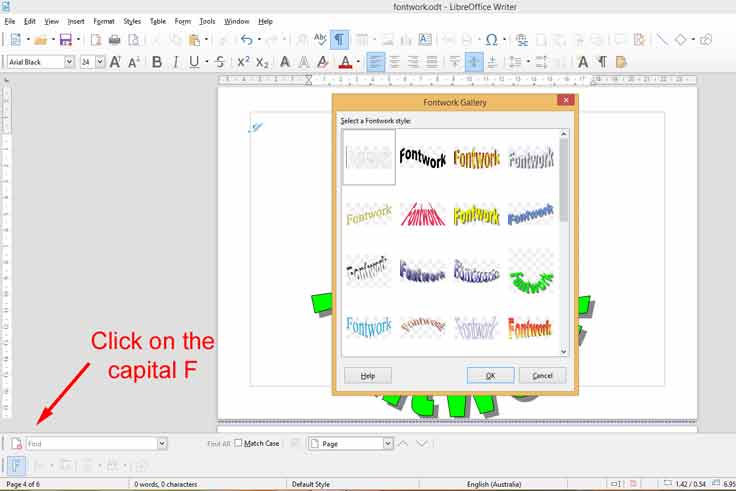Click the Find and Replace icon

16,444
